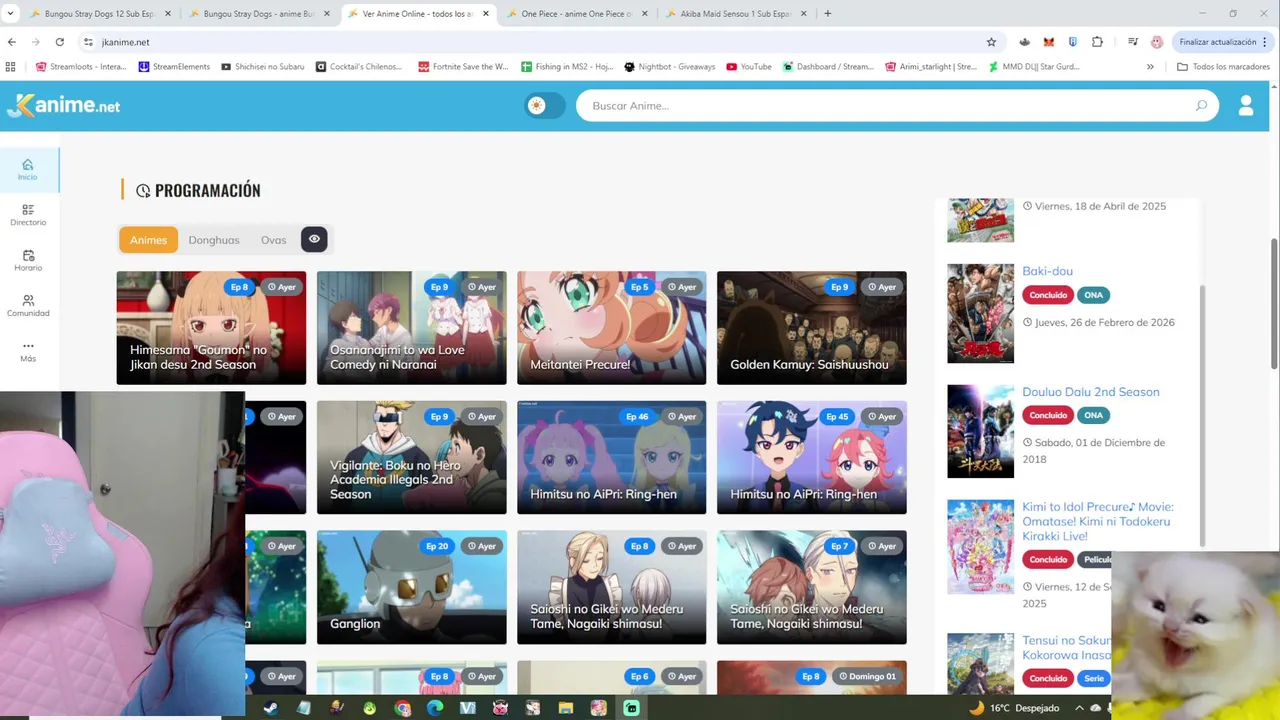1280x720 pixels.
Task: Switch to the One Piece browser tab
Action: coord(577,14)
